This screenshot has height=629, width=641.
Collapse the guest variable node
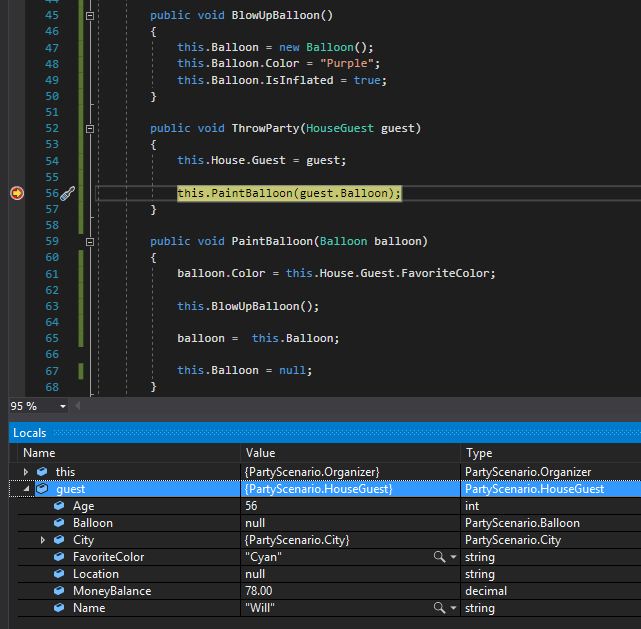coord(26,489)
